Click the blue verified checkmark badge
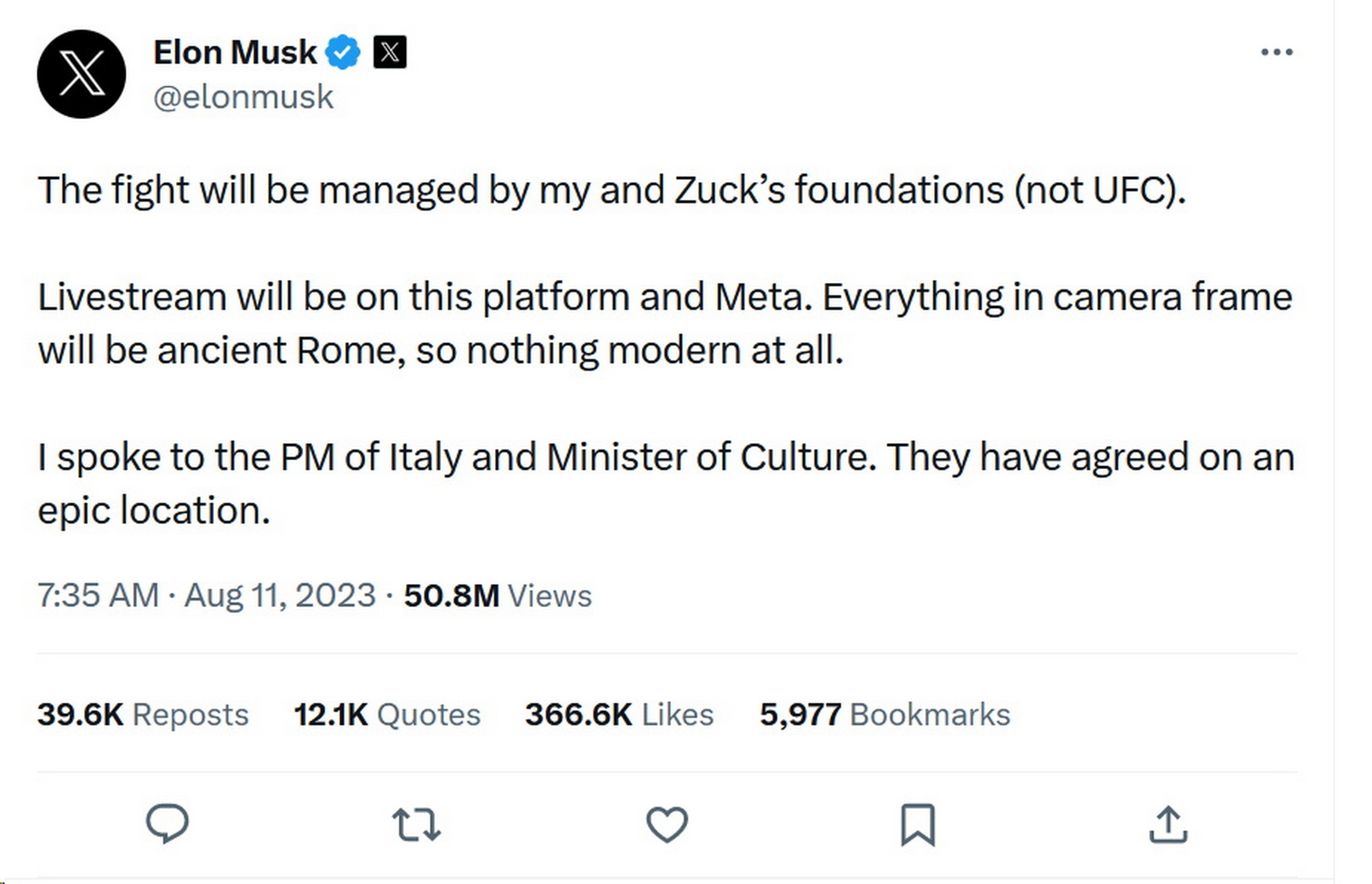1372x884 pixels. 344,52
